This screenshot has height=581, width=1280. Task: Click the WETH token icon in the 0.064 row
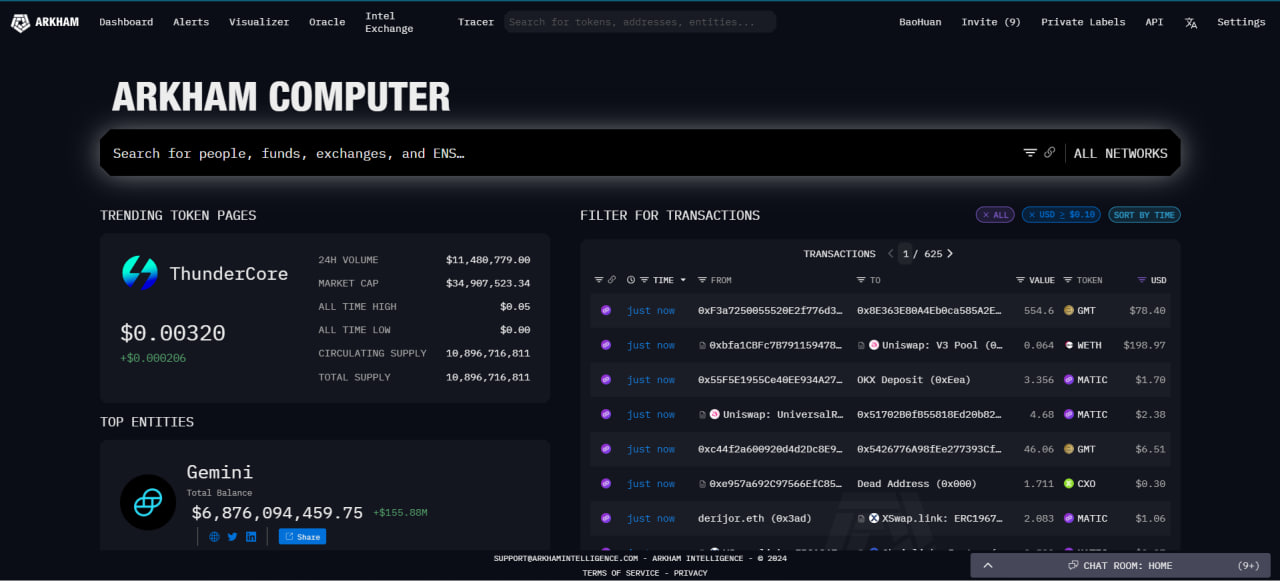pos(1068,345)
